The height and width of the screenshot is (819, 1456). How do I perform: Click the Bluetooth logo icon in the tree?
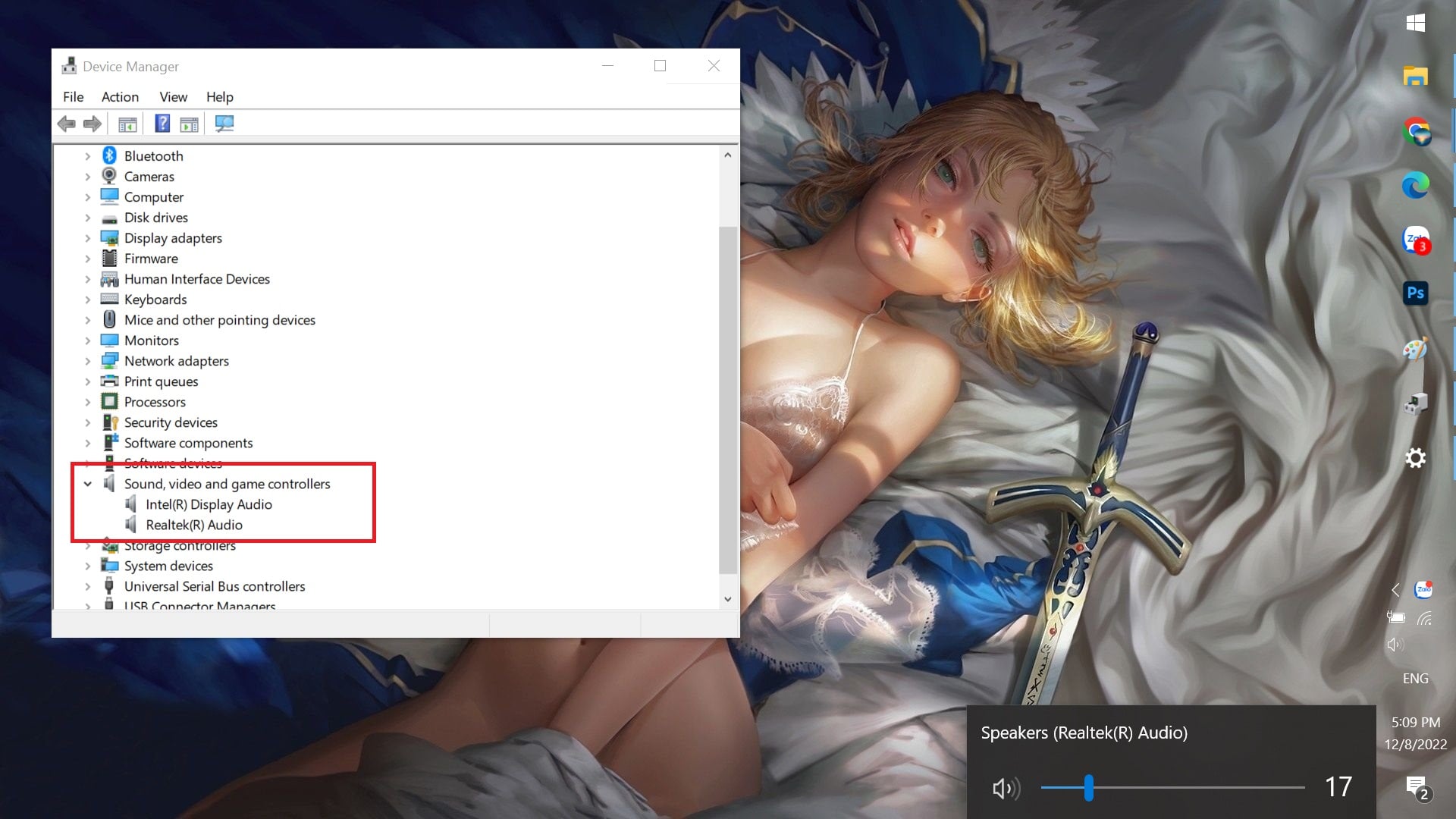click(x=109, y=155)
